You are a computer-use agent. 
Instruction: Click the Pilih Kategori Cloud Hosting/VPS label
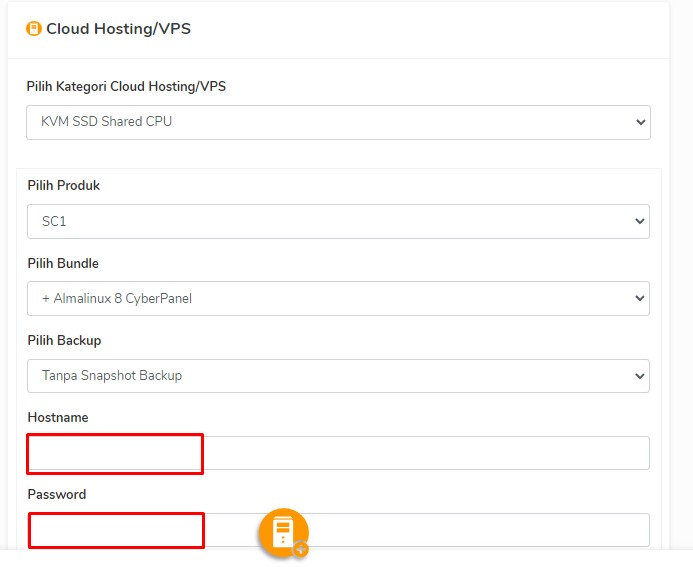pyautogui.click(x=126, y=86)
